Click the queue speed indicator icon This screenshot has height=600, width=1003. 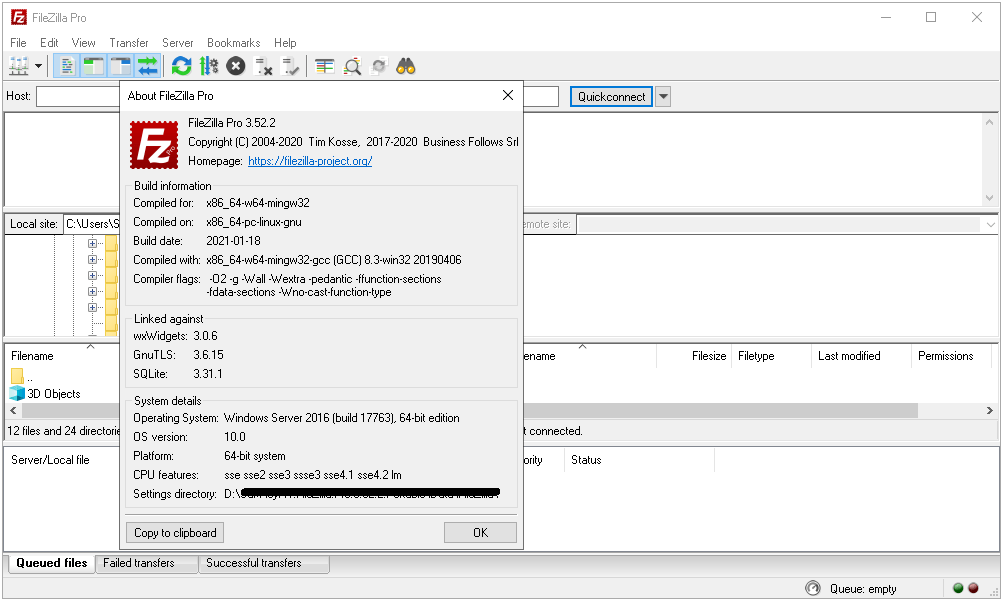coord(813,588)
